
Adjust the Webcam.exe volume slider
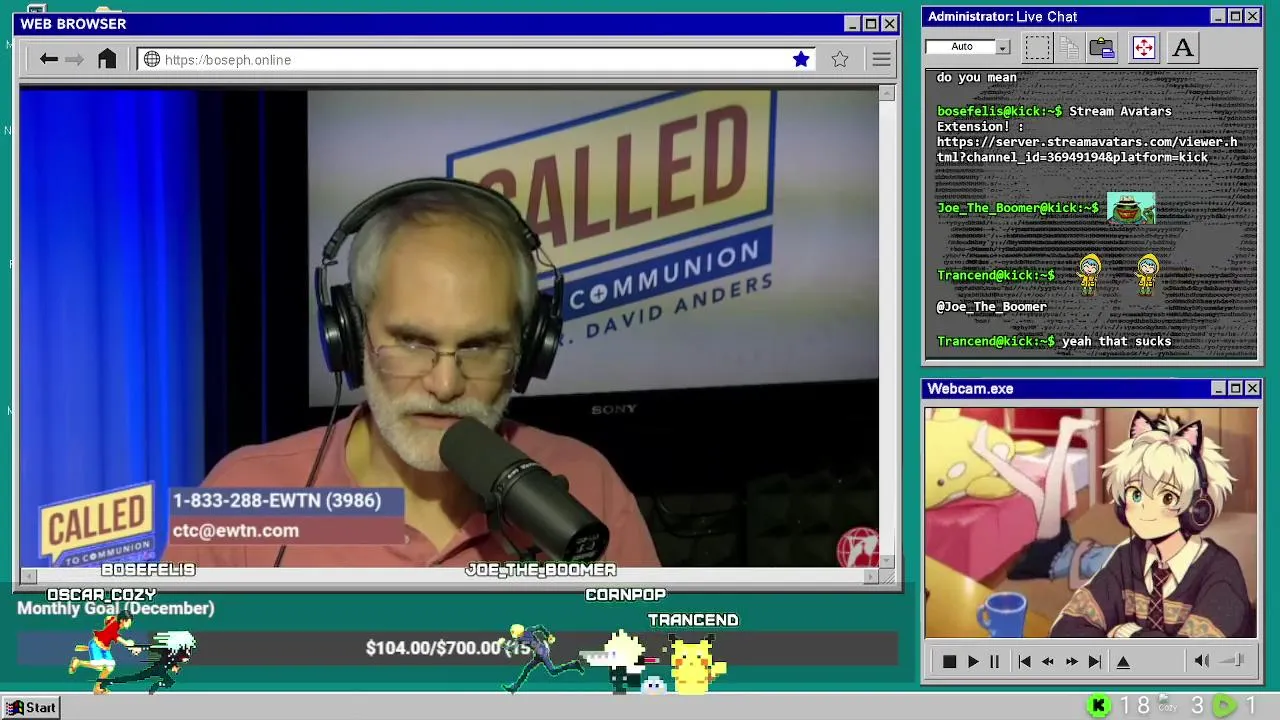point(1232,660)
